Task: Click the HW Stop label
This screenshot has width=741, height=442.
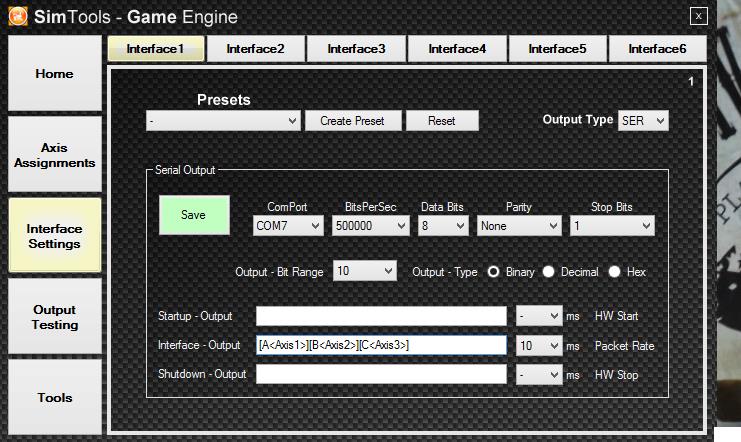Action: (x=616, y=375)
